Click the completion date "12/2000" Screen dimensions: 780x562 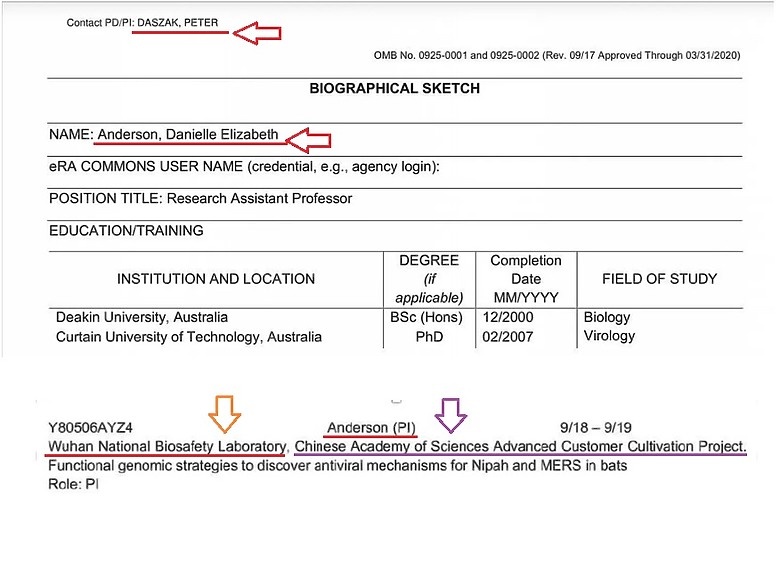click(508, 317)
